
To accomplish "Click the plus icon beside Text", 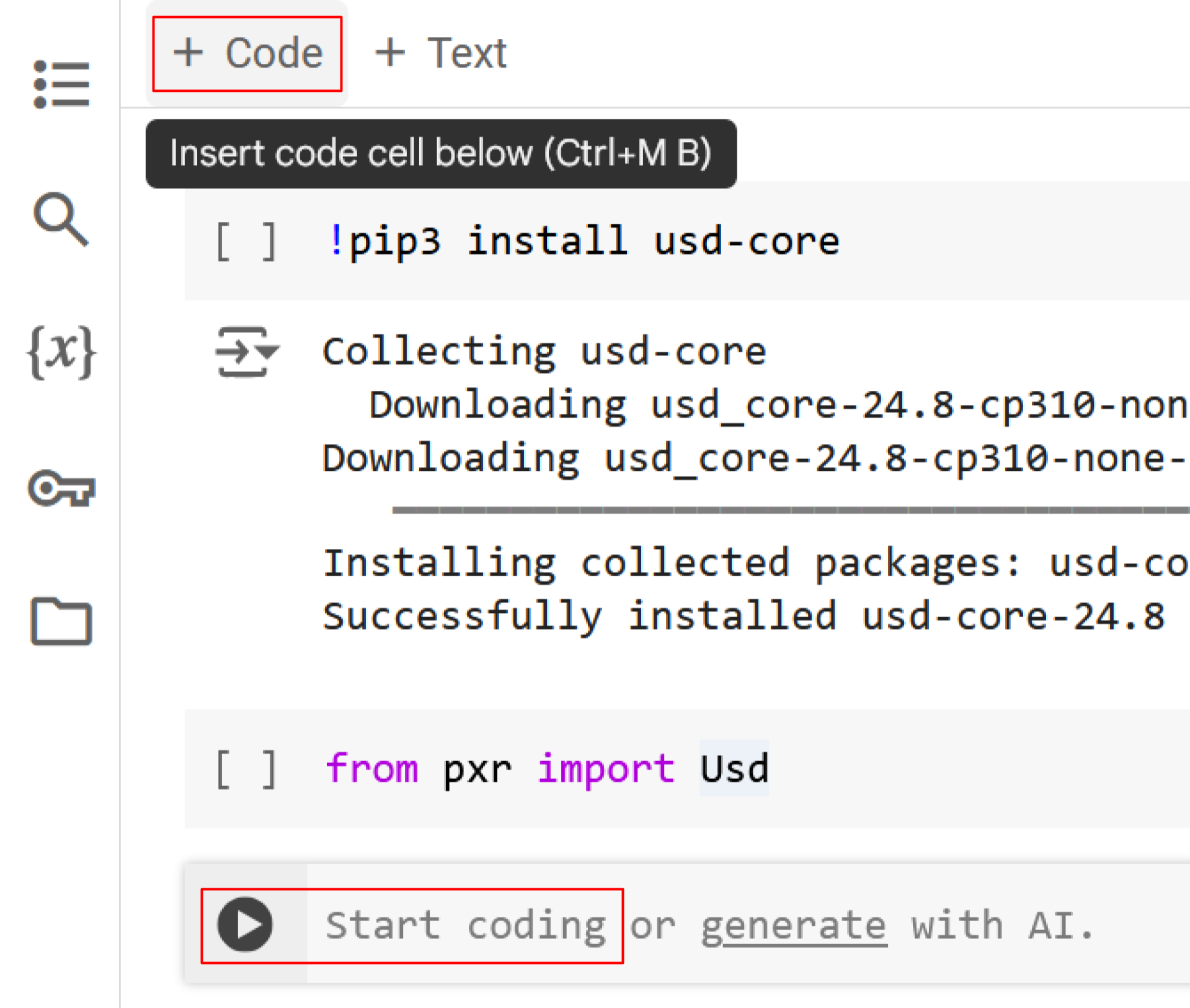I will click(390, 52).
